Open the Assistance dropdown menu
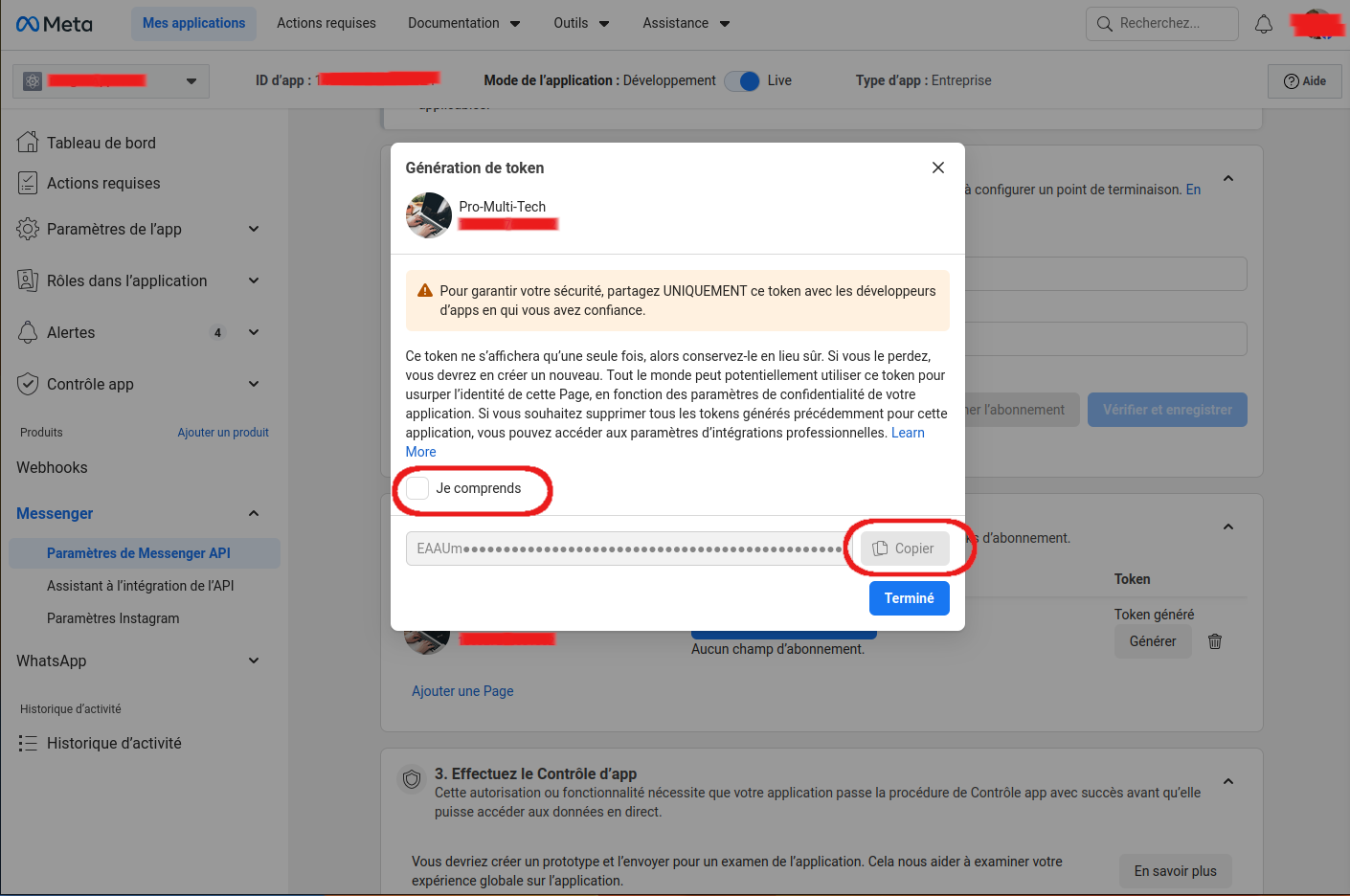Viewport: 1350px width, 896px height. (686, 24)
